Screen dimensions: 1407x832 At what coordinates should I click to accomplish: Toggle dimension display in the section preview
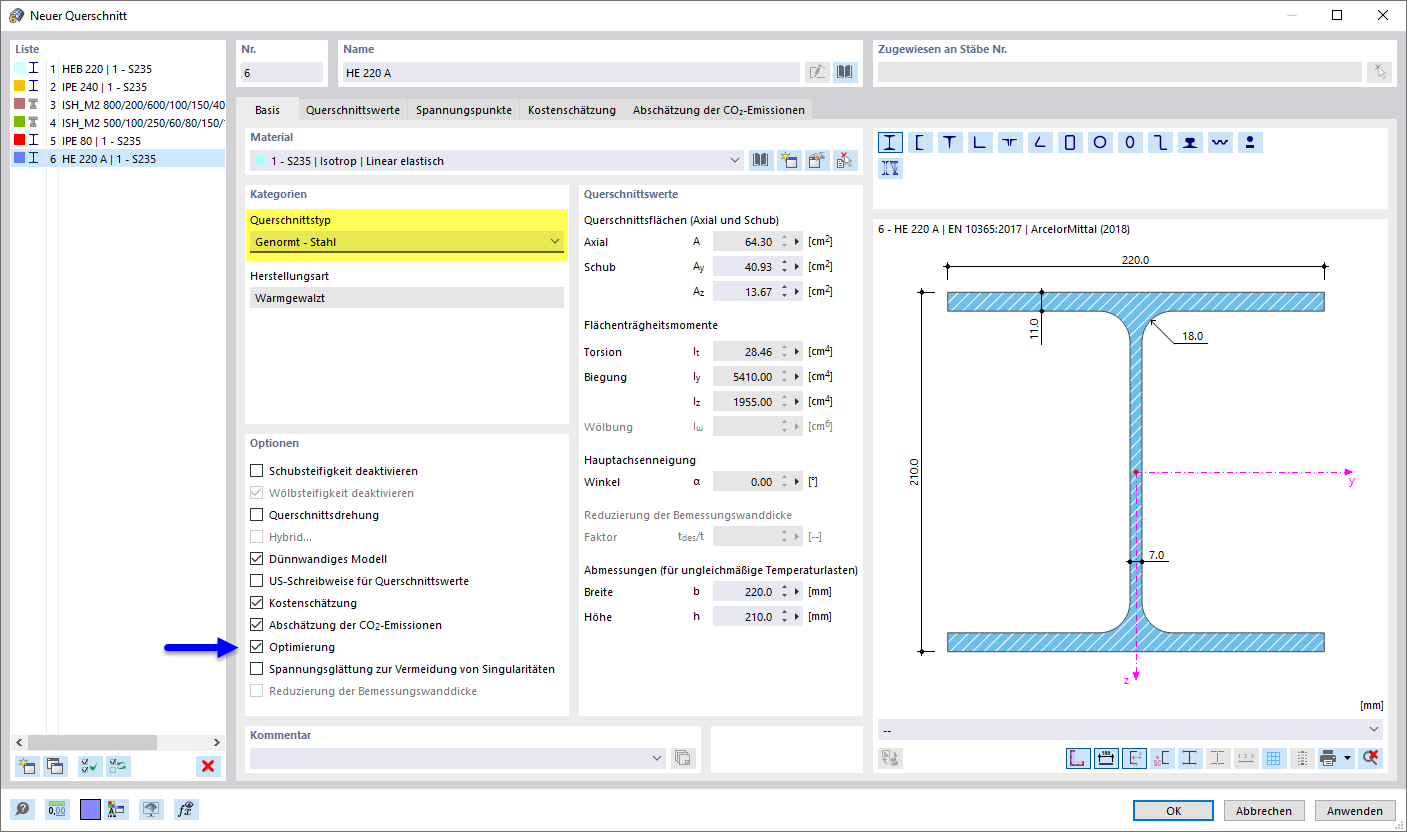(1106, 758)
